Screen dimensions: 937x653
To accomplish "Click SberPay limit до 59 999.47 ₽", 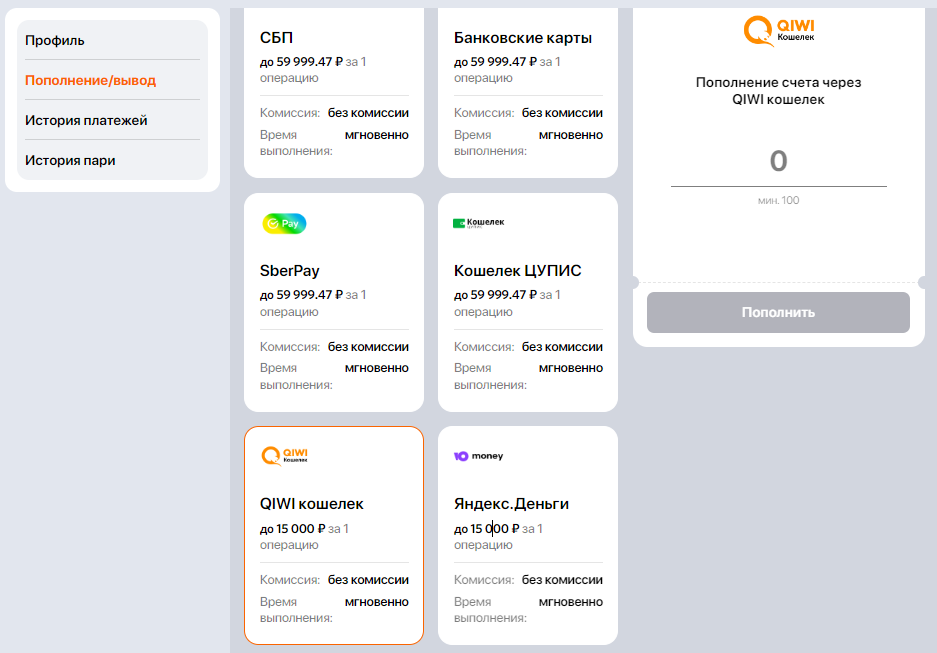I will pyautogui.click(x=301, y=295).
